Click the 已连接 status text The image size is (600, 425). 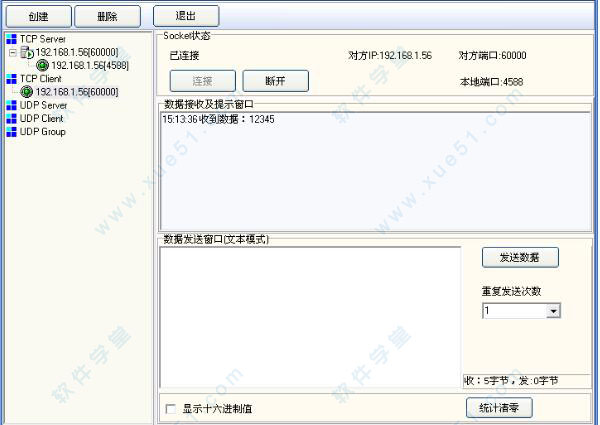[184, 56]
